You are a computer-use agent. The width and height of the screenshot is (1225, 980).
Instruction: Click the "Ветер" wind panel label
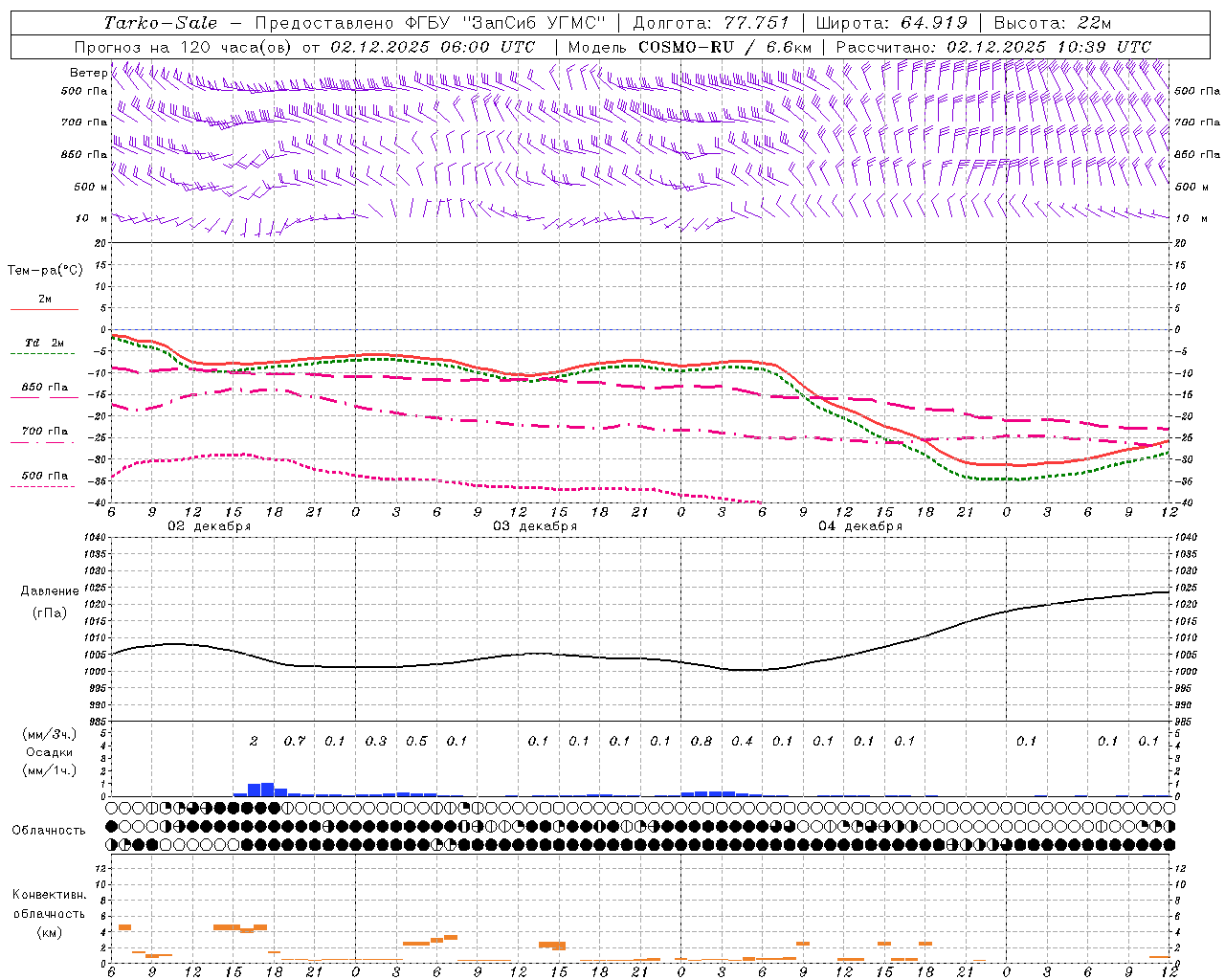[x=89, y=73]
